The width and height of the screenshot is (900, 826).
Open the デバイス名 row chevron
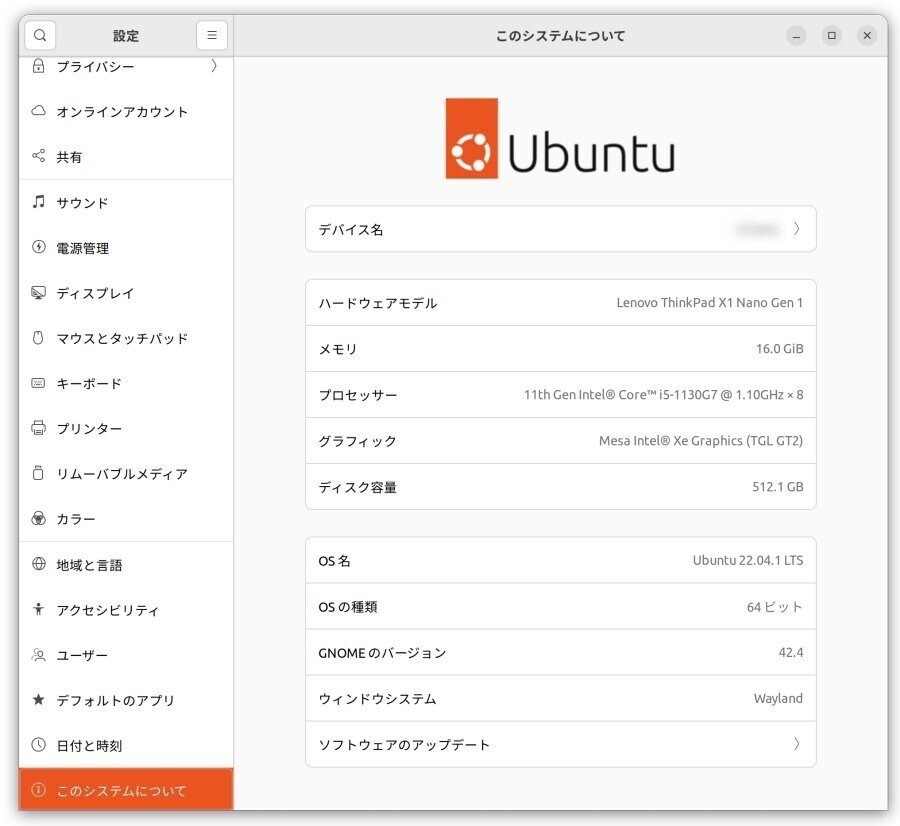tap(797, 229)
